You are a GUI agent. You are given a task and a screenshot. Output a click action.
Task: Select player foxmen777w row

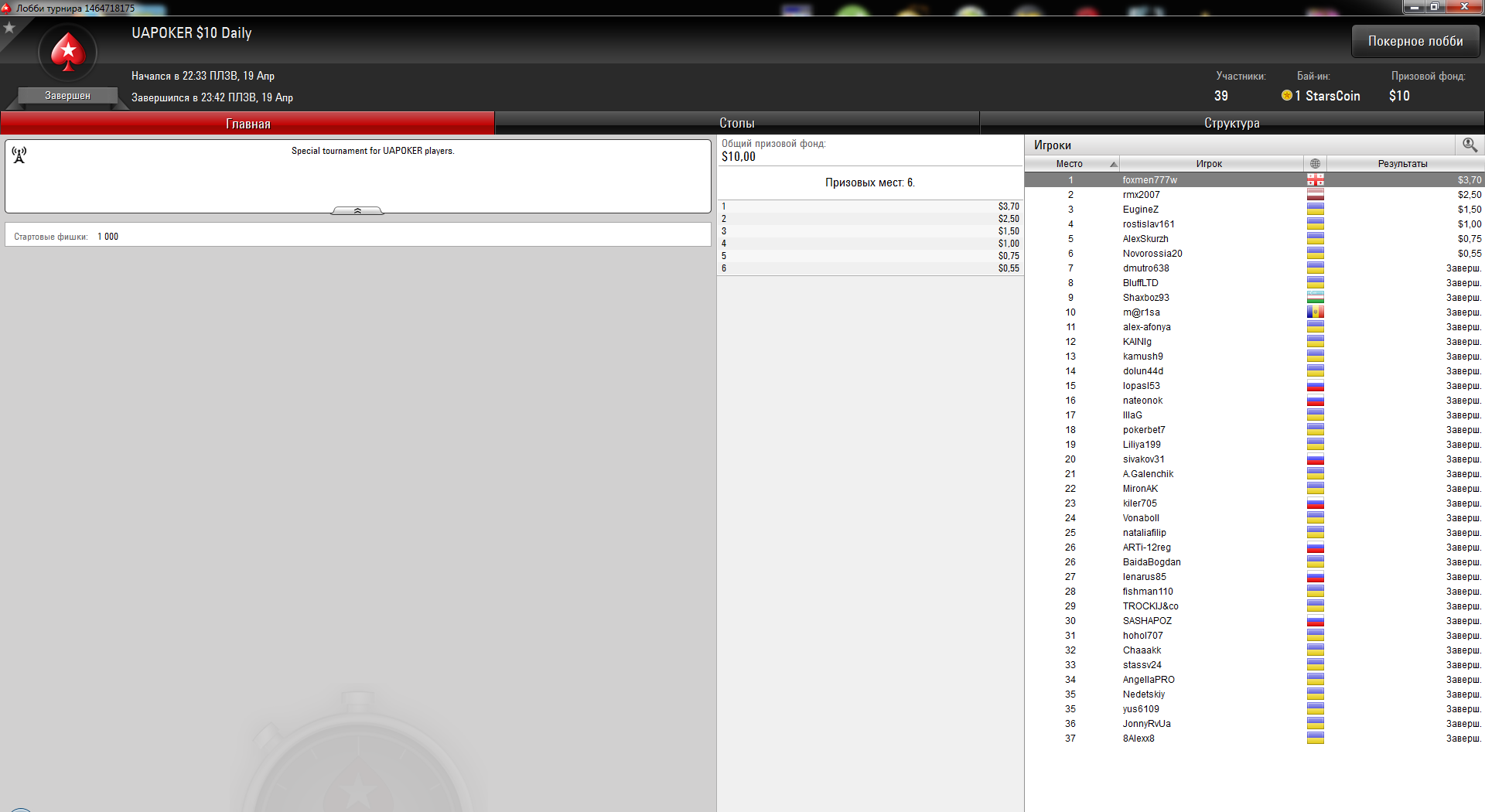1254,179
